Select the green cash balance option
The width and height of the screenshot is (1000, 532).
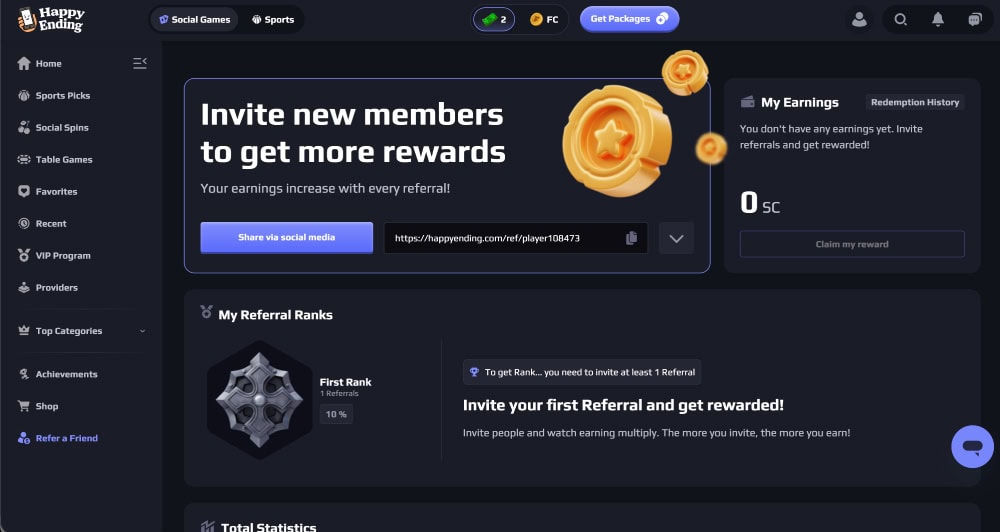click(x=494, y=20)
